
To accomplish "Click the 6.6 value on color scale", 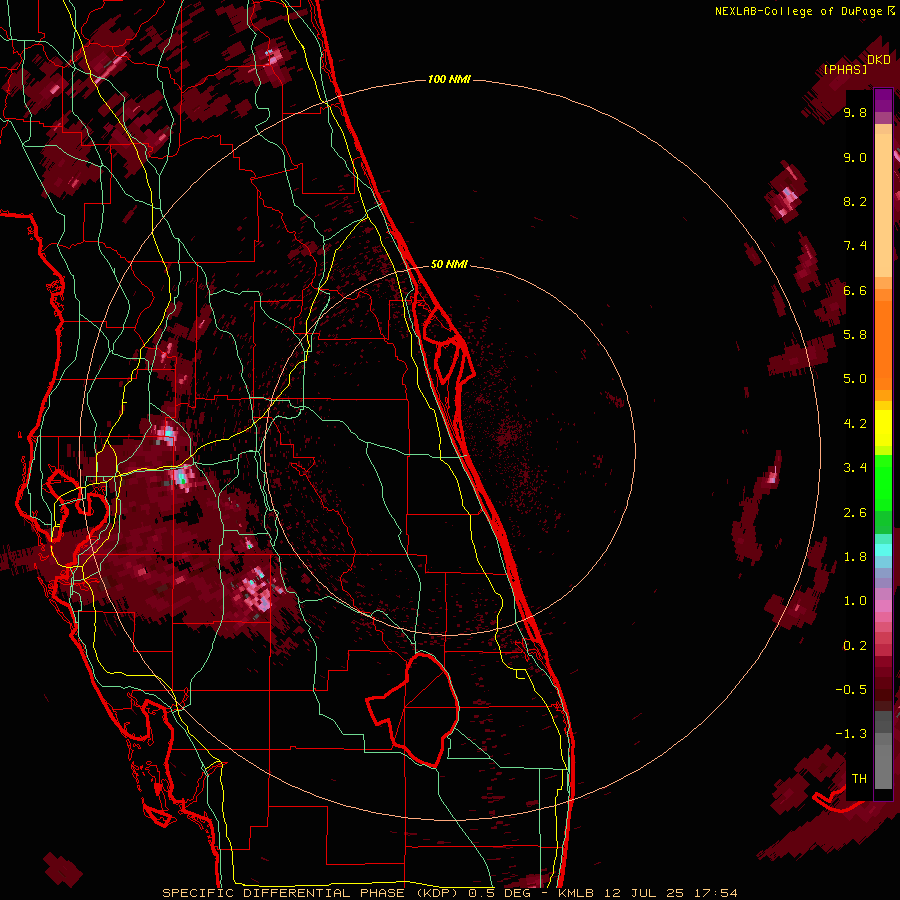I will [x=855, y=290].
